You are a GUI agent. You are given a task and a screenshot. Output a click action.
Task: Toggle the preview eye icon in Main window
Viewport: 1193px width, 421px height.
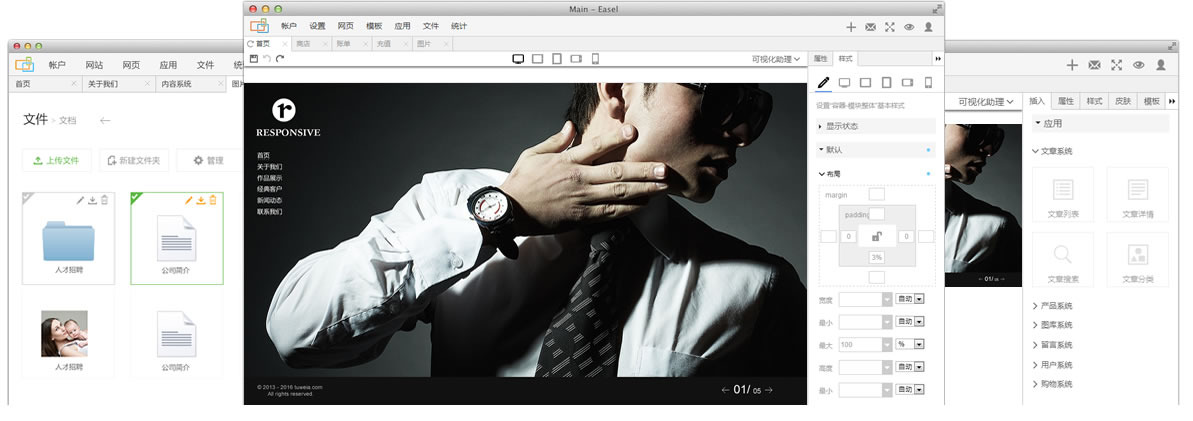coord(909,27)
